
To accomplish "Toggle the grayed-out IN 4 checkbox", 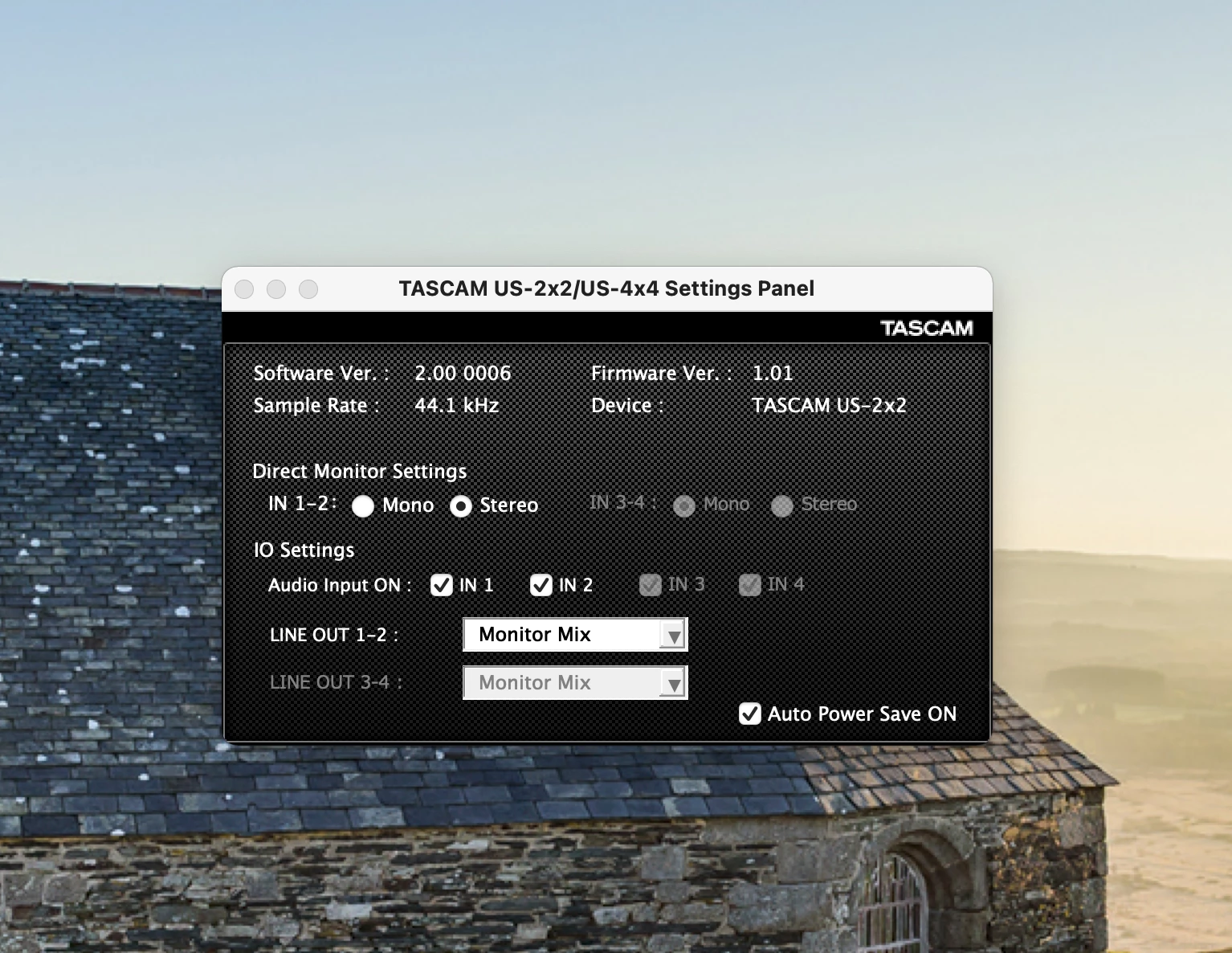I will click(x=750, y=585).
